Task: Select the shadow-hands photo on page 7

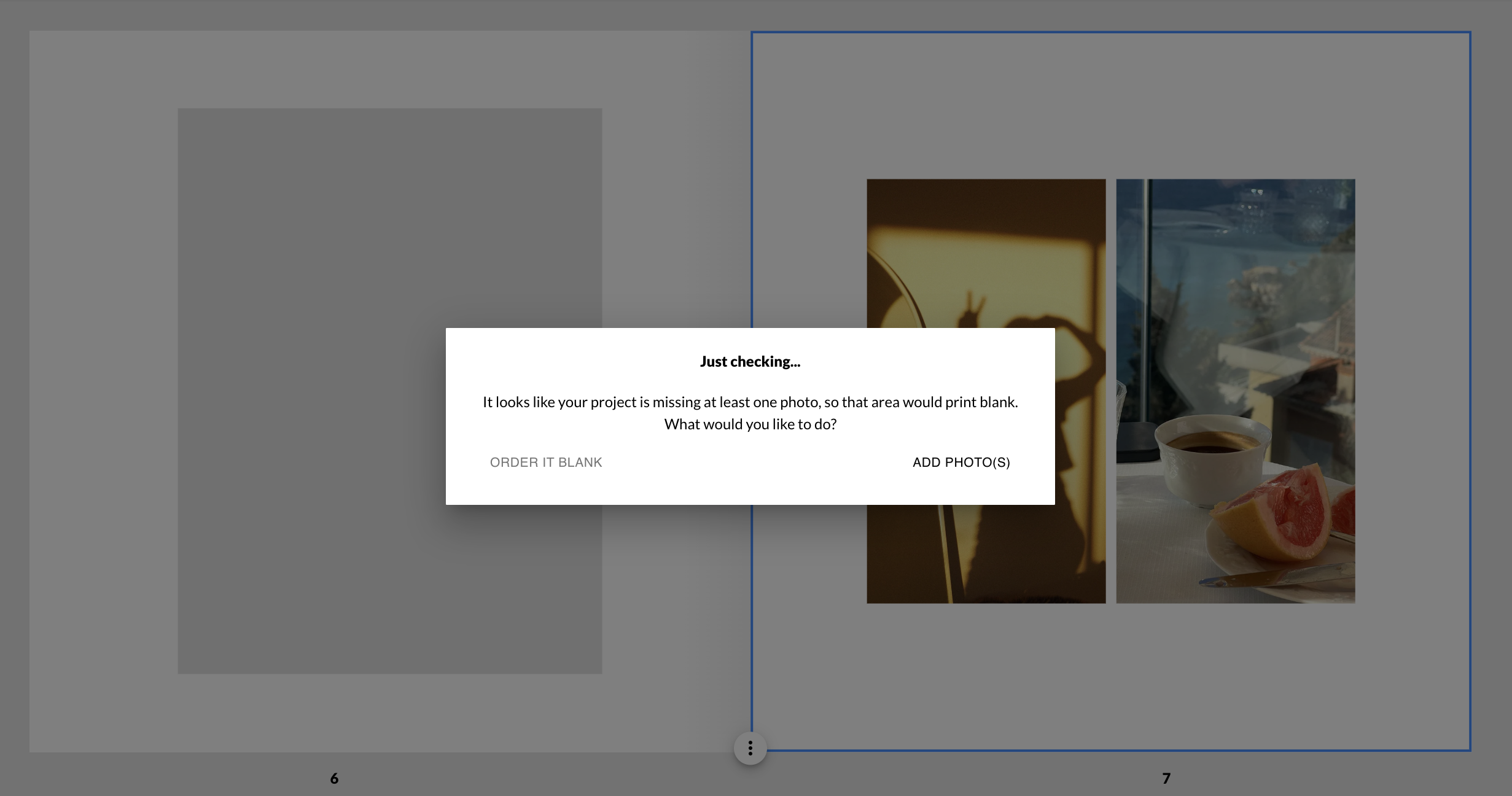Action: coord(986,246)
